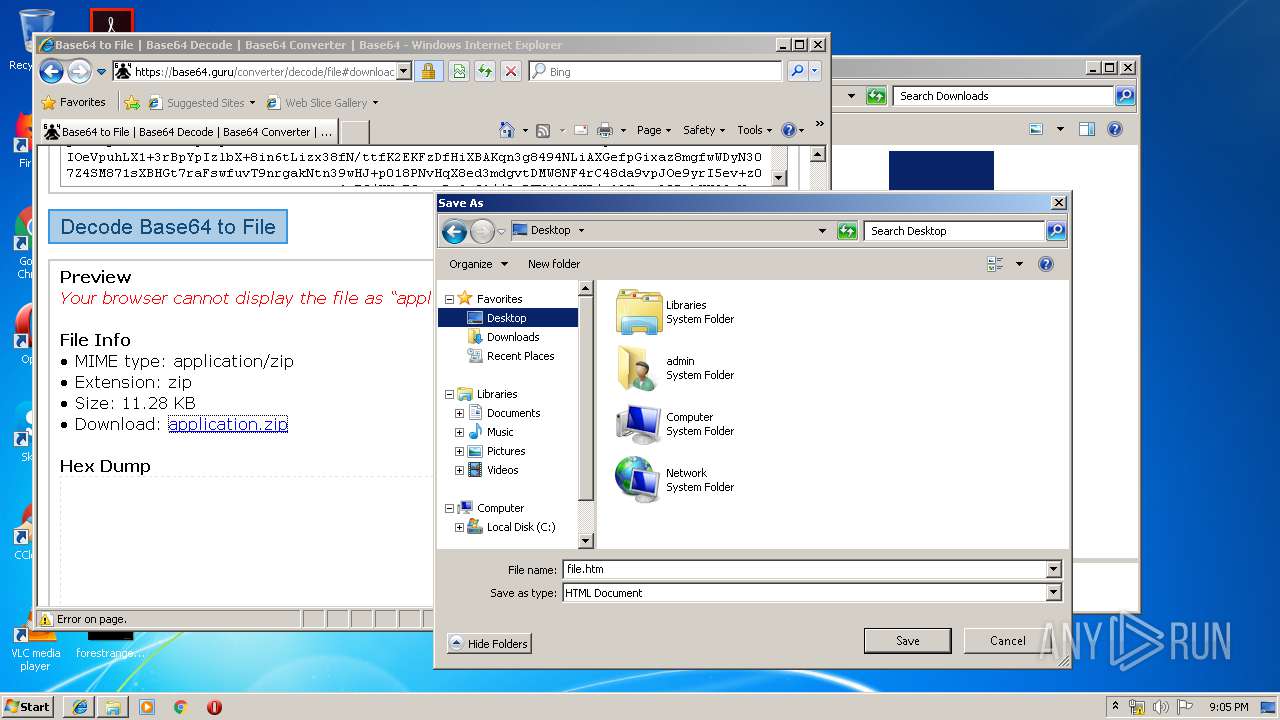Open Windows Explorer from taskbar
Viewport: 1280px width, 720px height.
[x=113, y=707]
